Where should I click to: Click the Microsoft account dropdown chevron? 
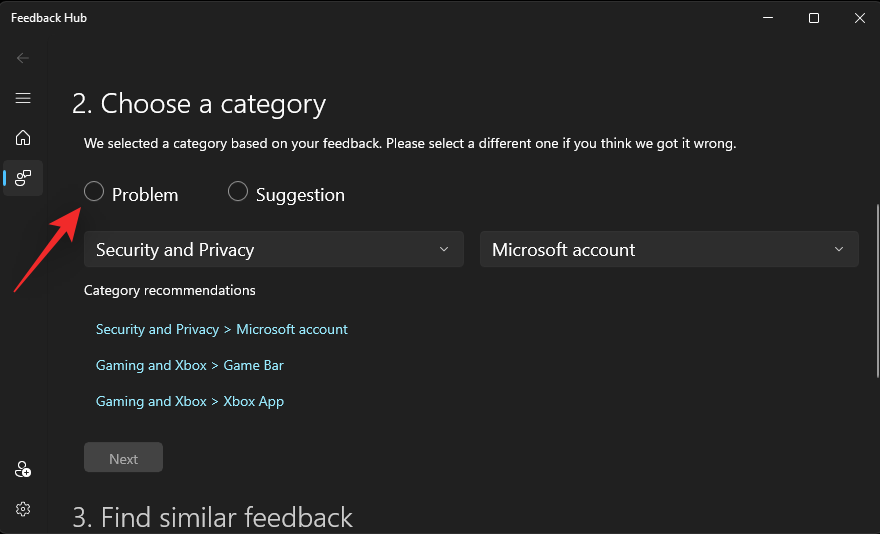coord(840,250)
